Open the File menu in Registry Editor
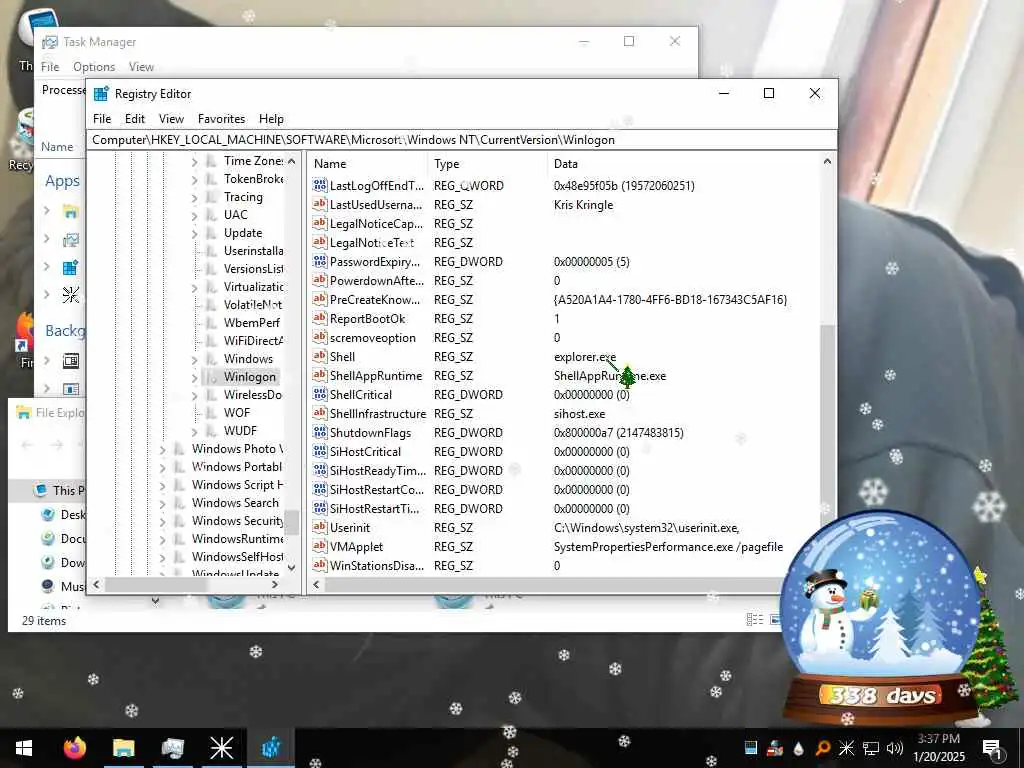Viewport: 1024px width, 768px height. (102, 119)
